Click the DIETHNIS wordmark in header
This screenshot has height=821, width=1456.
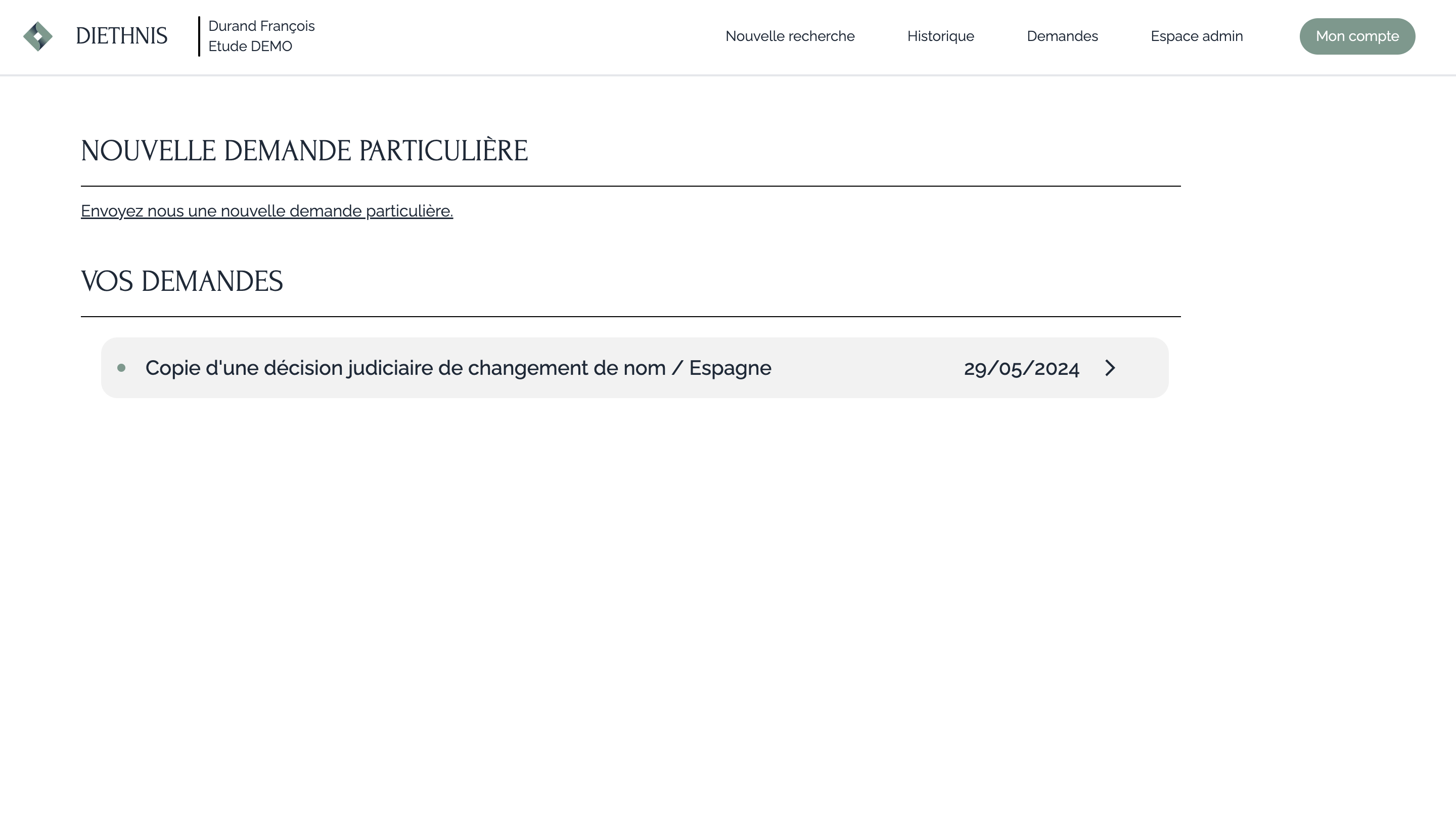pos(121,36)
